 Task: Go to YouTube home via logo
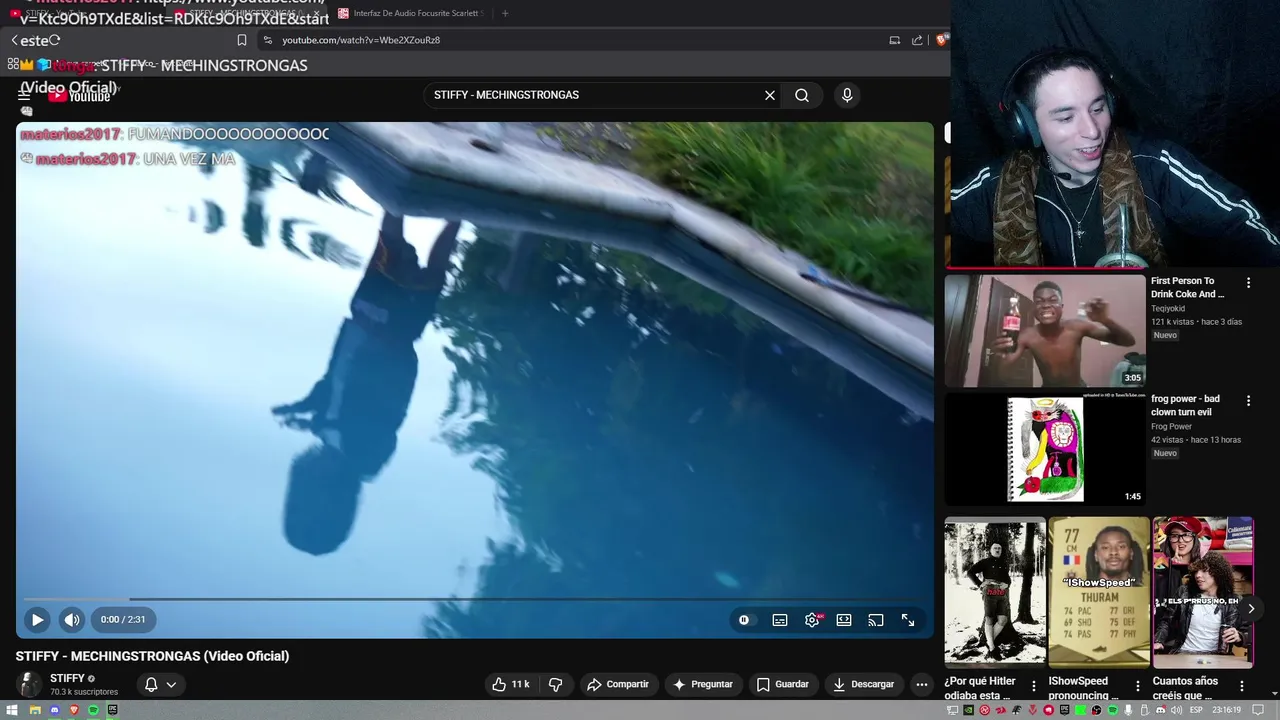coord(80,96)
